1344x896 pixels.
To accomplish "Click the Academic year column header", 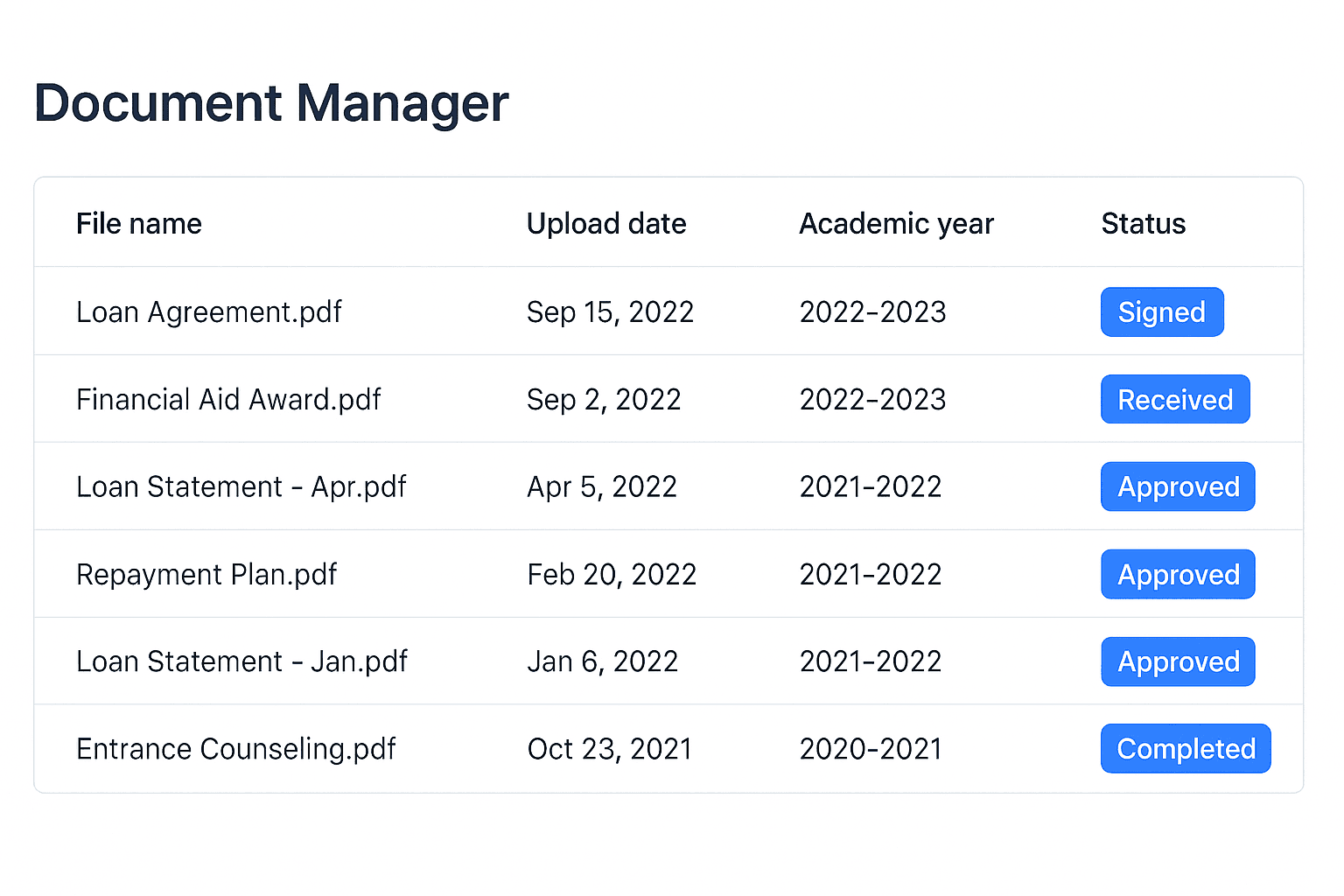I will click(896, 224).
